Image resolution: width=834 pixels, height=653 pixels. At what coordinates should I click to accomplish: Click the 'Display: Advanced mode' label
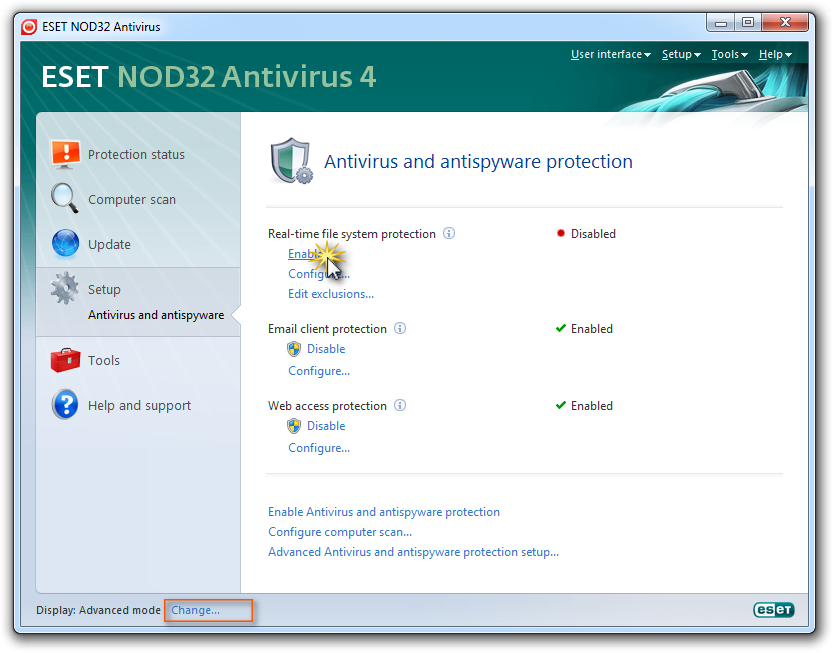98,610
